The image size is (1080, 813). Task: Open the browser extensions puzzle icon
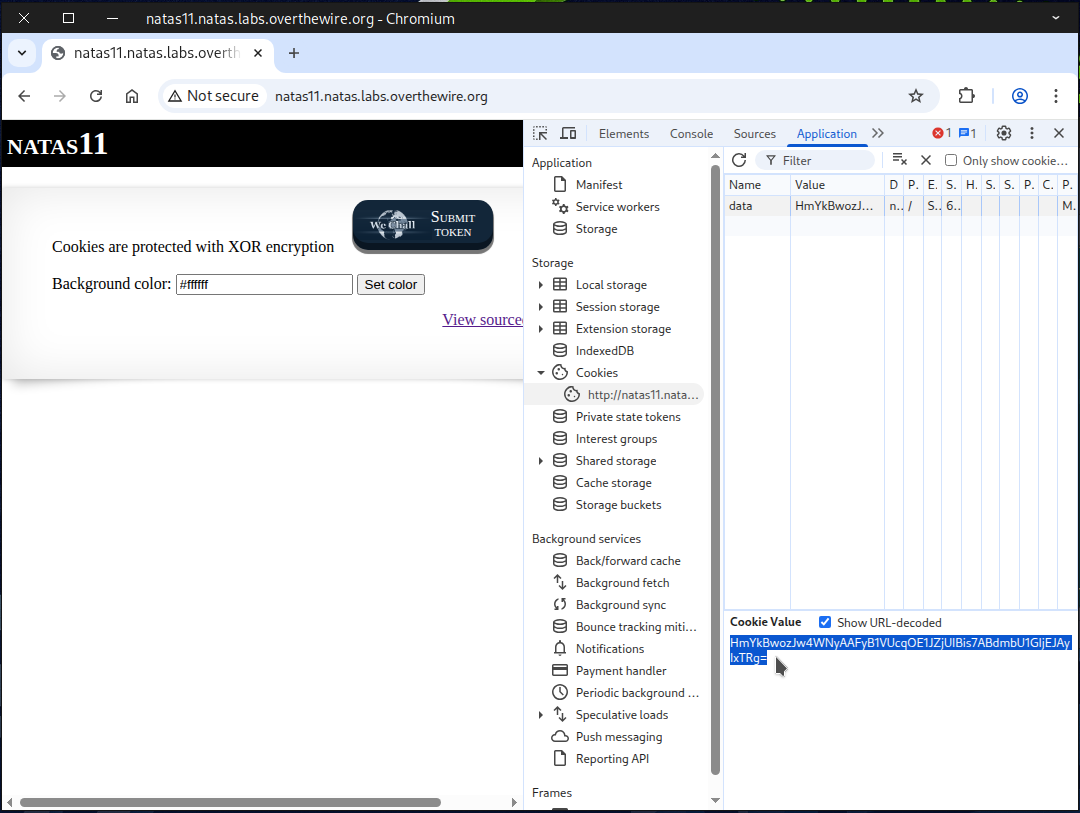[966, 96]
